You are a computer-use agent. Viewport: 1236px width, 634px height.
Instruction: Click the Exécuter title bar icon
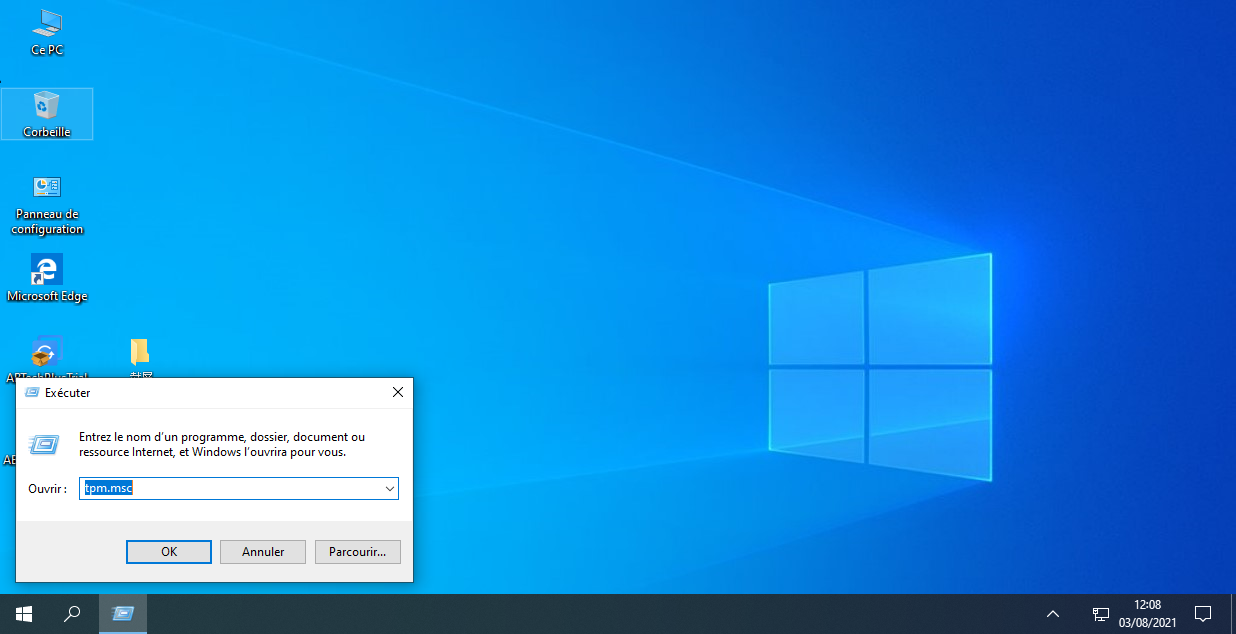pos(32,393)
